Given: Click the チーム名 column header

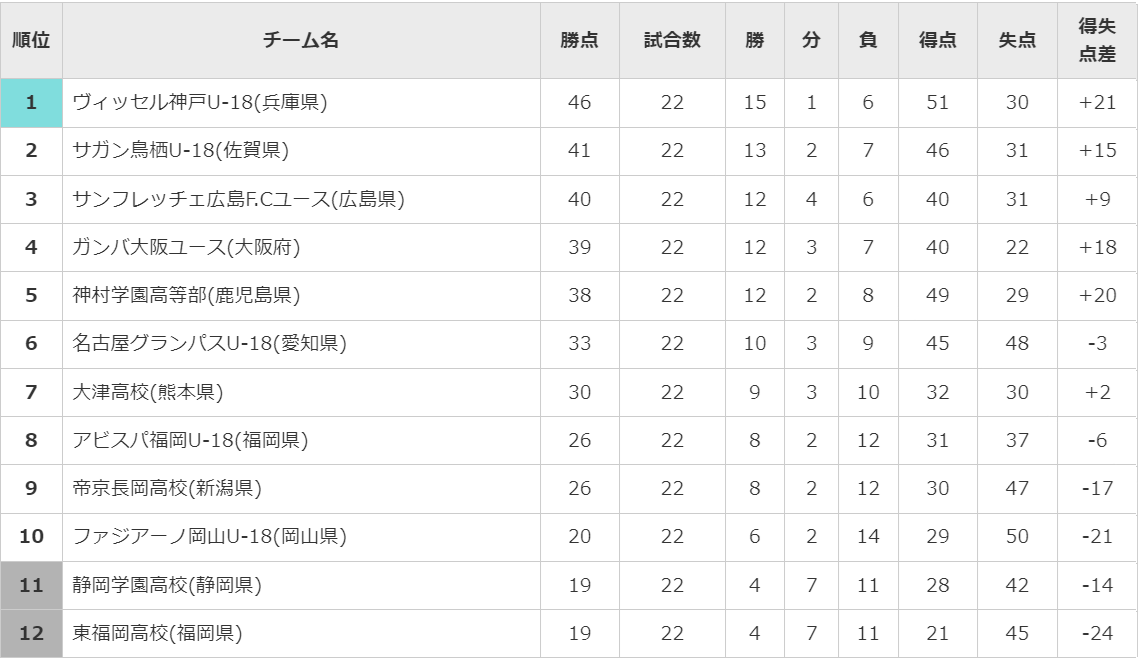Looking at the screenshot, I should click(x=301, y=40).
